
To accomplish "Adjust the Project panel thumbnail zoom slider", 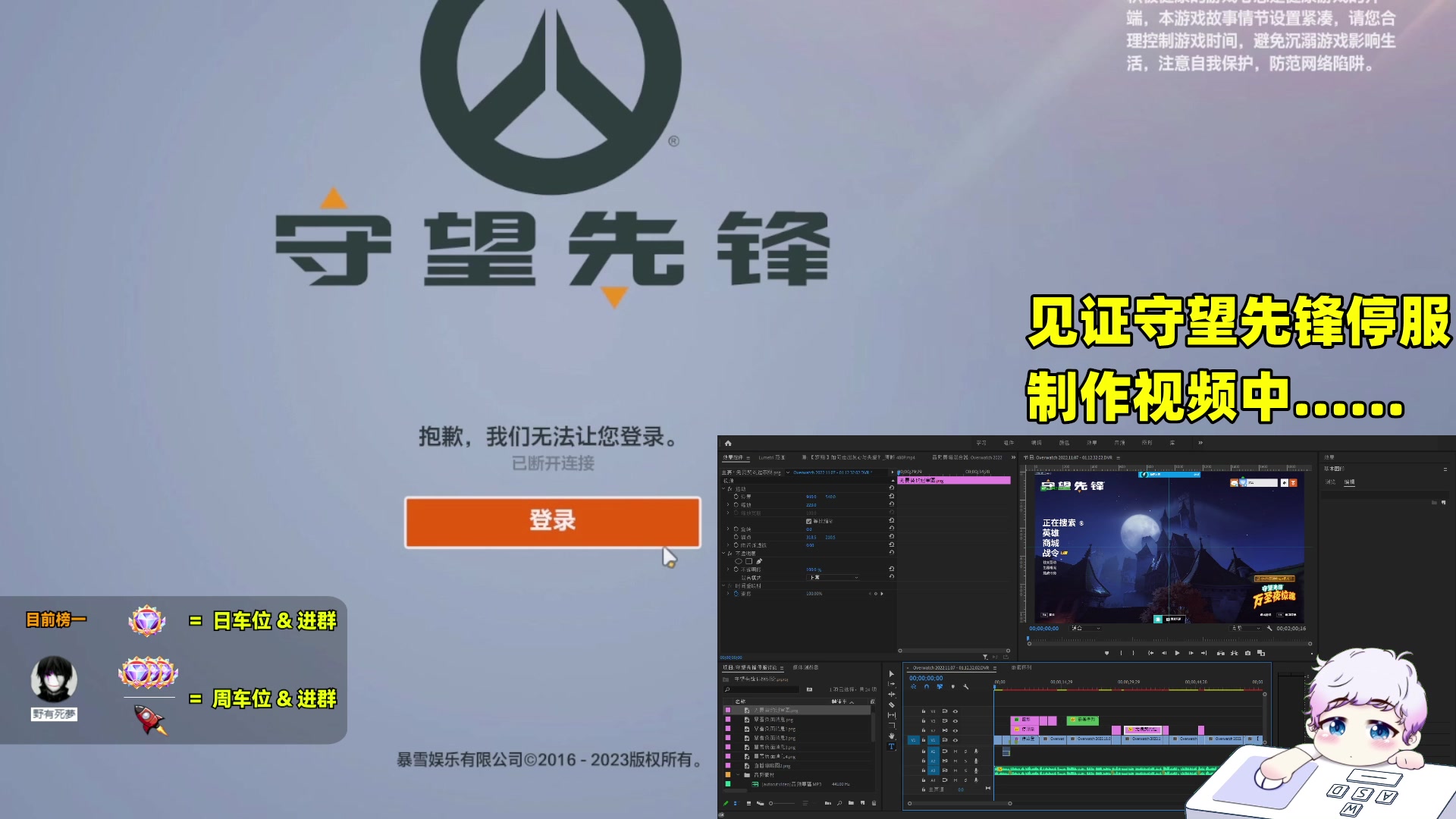I will 782,803.
